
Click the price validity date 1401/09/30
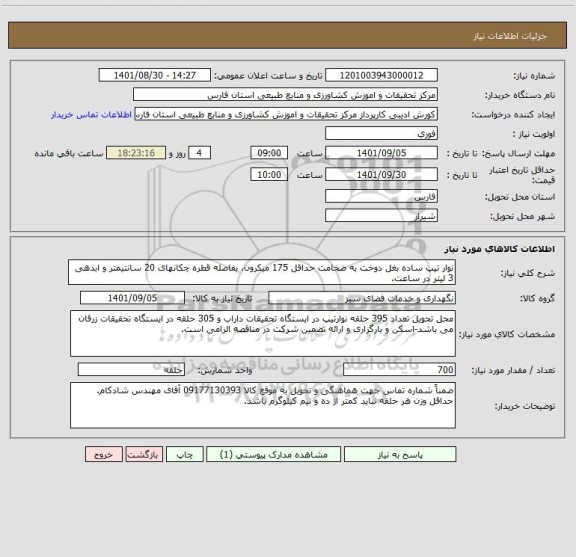381,175
